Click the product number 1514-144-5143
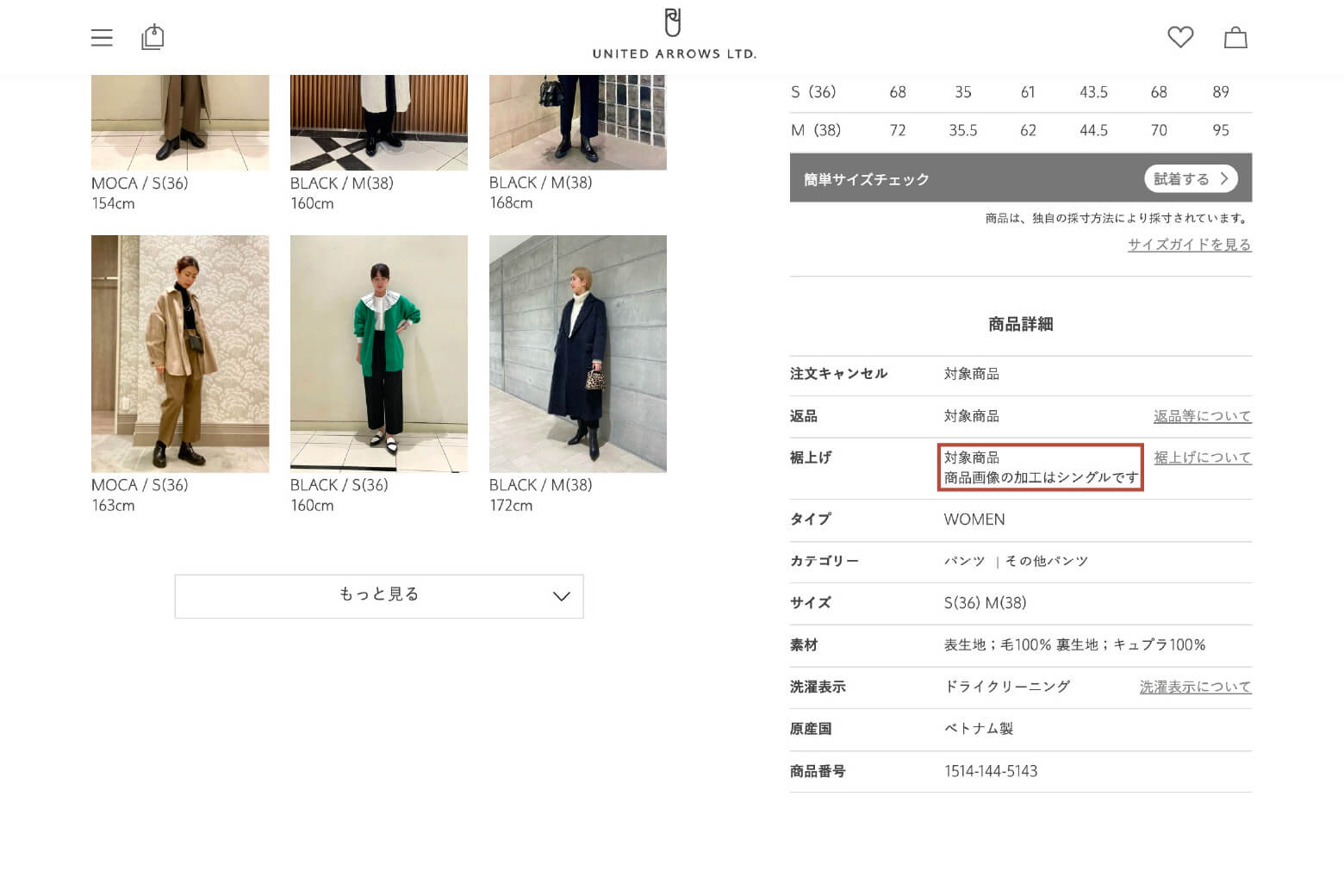Screen dimensions: 1344x896 pyautogui.click(x=991, y=771)
